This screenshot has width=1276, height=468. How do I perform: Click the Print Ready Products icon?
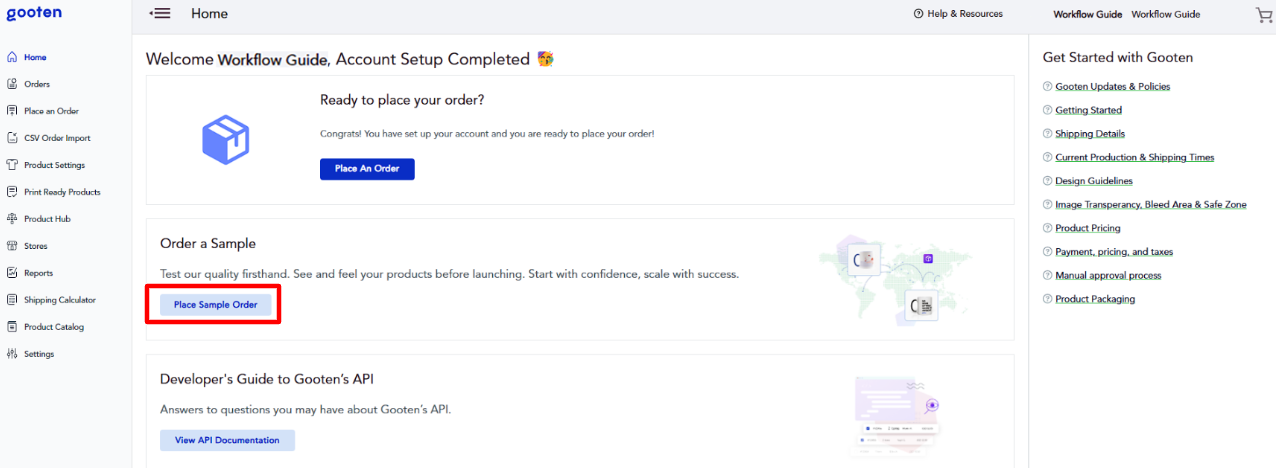[x=12, y=192]
